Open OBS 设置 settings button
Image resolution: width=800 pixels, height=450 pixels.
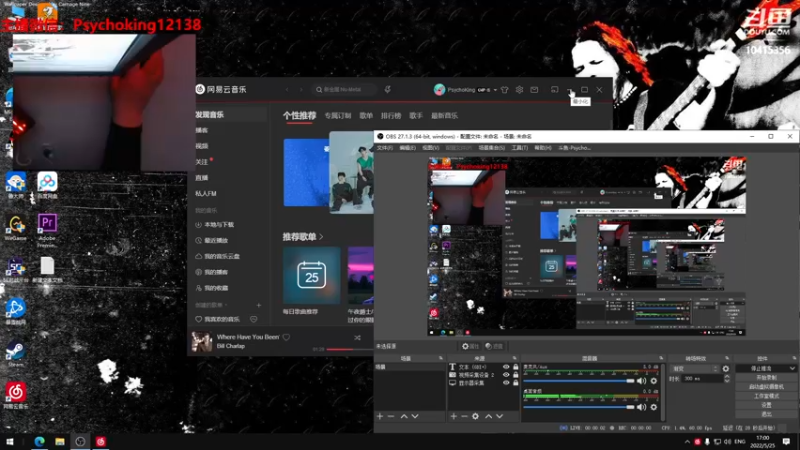[766, 405]
